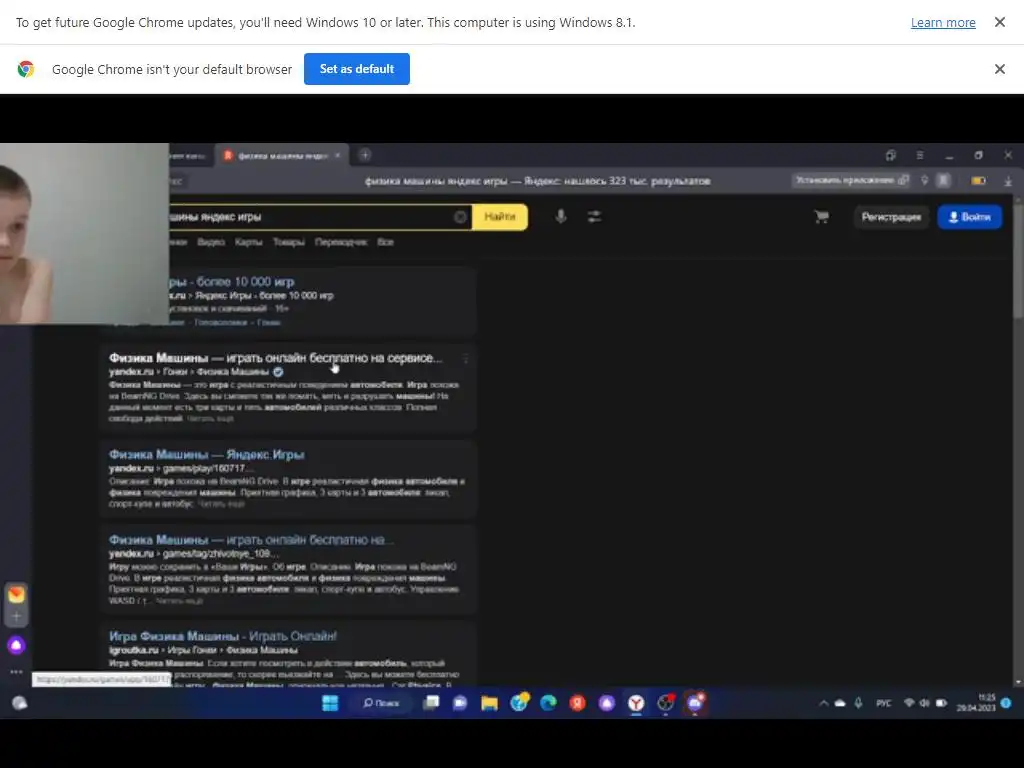
Task: Open the Learn more link about Chrome updates
Action: click(943, 23)
